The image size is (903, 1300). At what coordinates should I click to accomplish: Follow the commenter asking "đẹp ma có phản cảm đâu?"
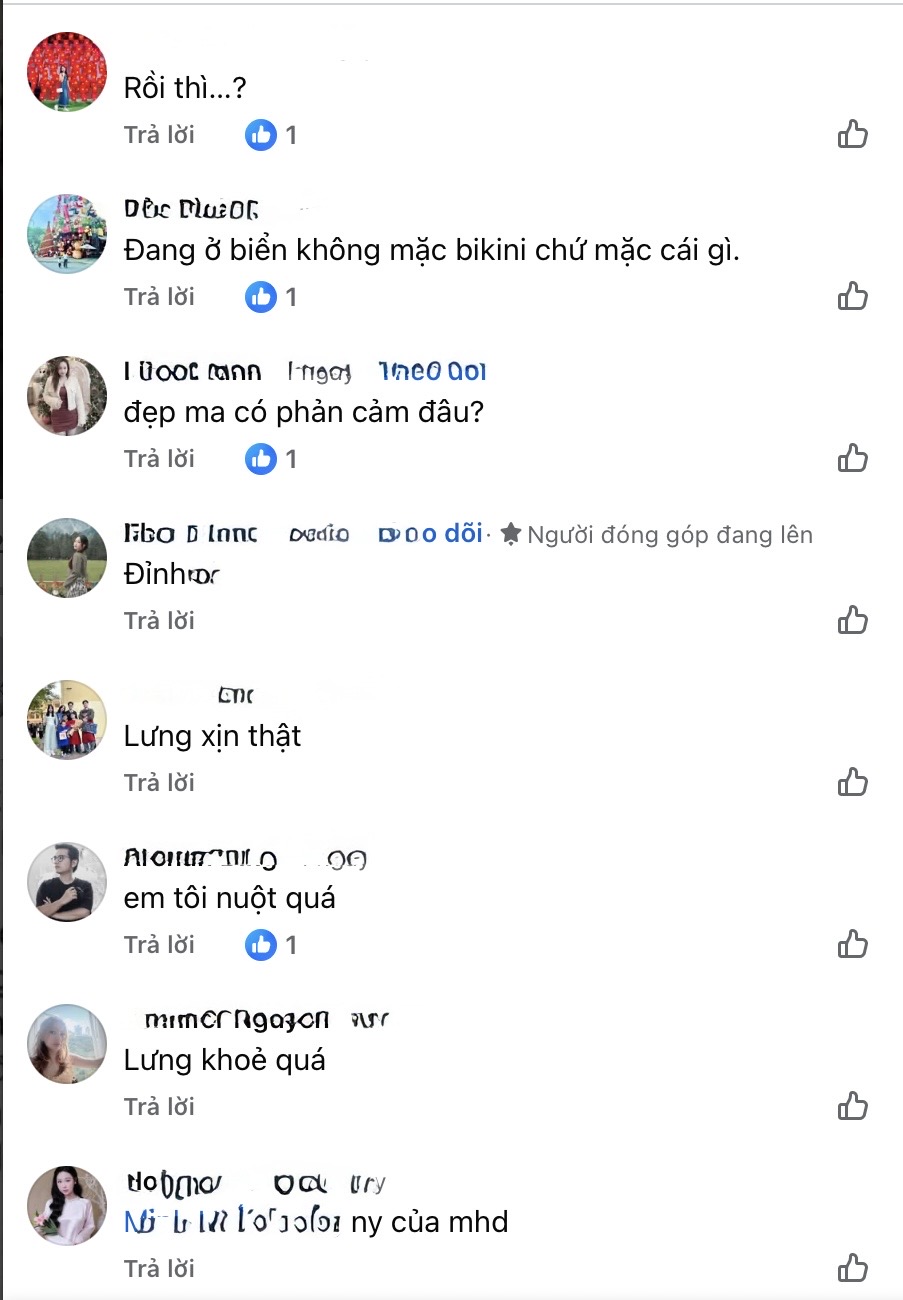[x=432, y=371]
